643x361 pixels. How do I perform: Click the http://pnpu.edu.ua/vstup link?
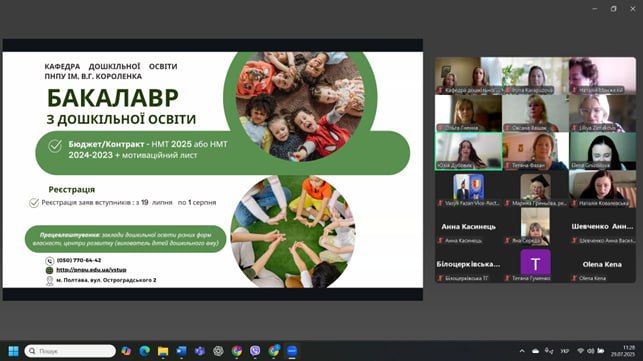pos(91,270)
